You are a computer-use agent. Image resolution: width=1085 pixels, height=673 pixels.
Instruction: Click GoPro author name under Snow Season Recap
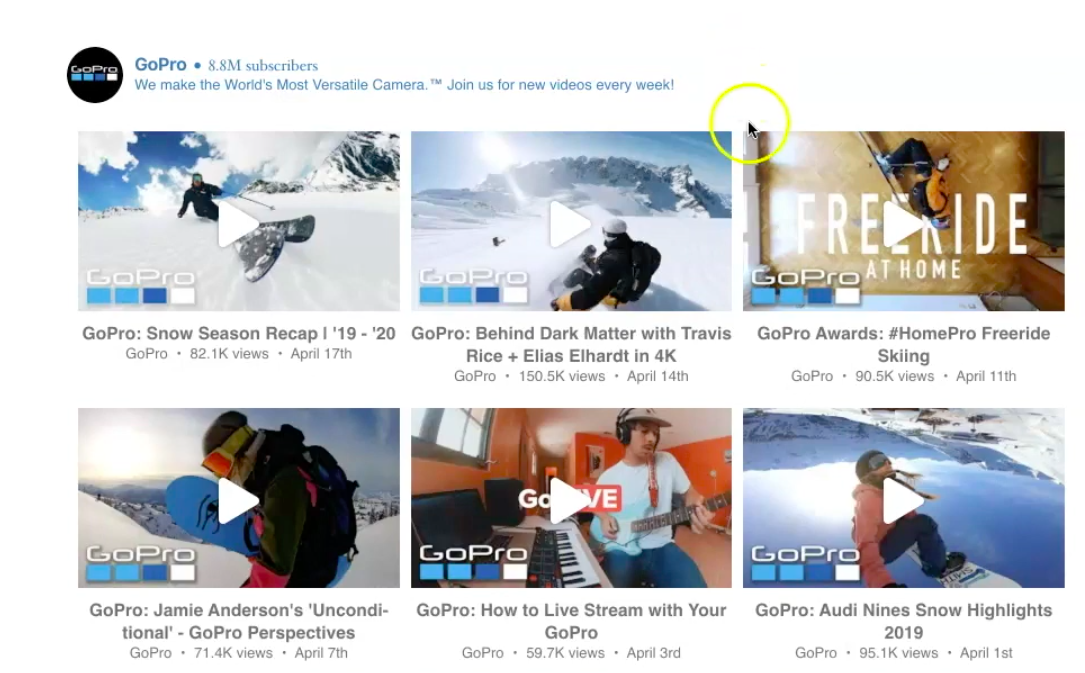tap(147, 353)
